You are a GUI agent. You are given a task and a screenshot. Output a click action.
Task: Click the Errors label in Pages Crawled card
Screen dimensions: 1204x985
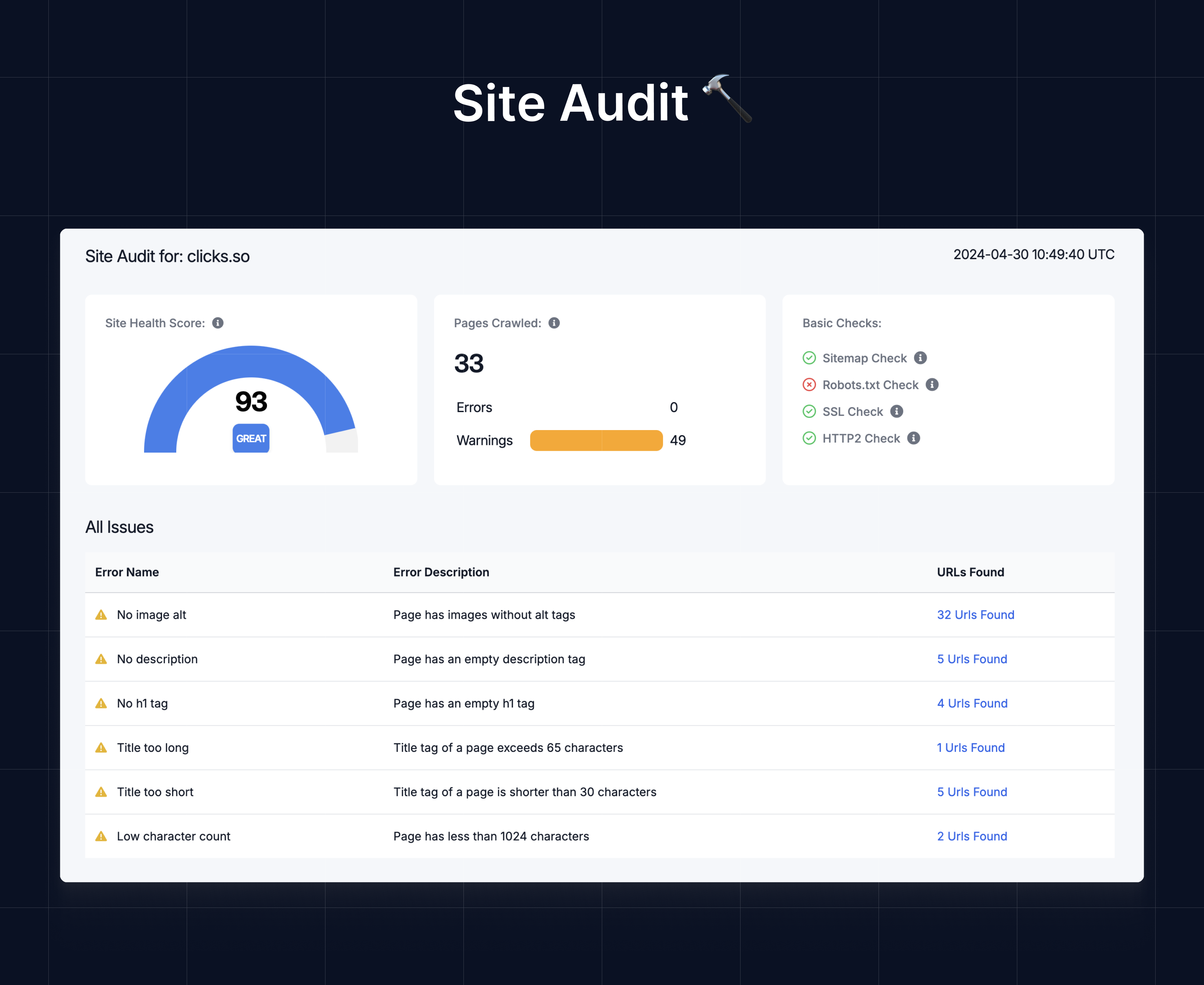474,407
